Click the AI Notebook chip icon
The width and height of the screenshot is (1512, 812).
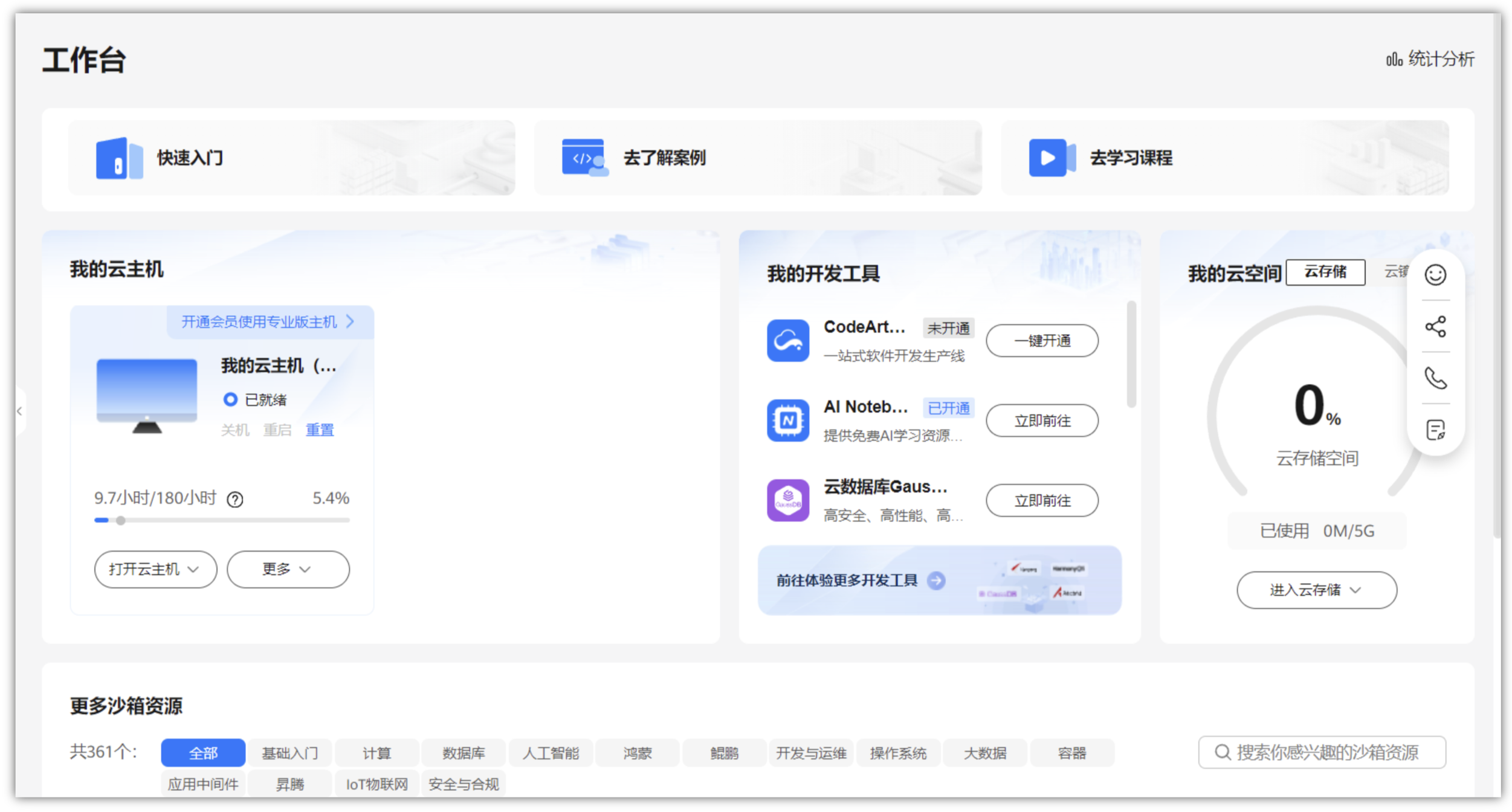(x=787, y=420)
